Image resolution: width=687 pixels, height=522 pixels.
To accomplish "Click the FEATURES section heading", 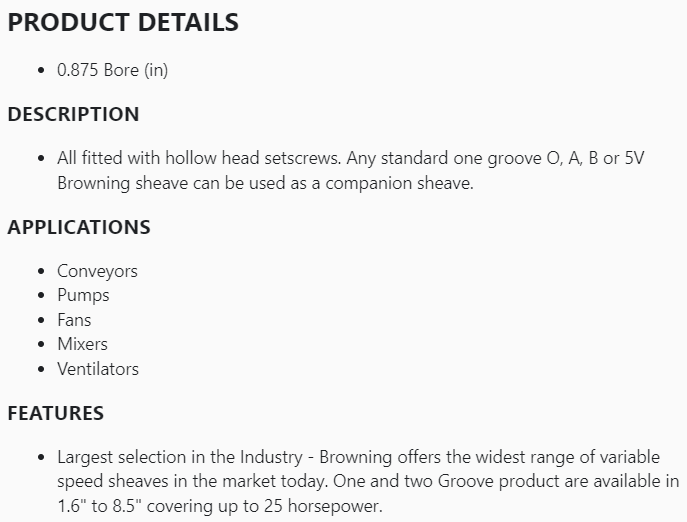I will tap(56, 412).
